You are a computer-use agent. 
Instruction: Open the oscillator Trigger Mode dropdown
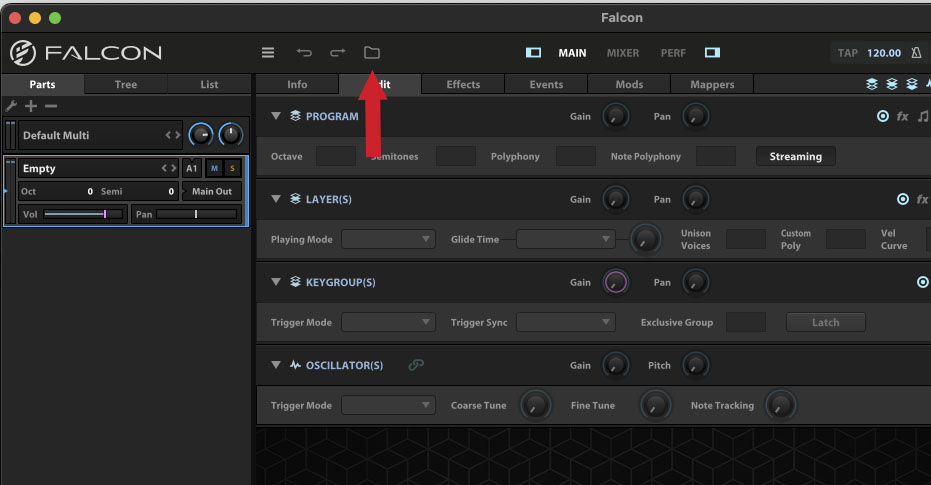tap(388, 405)
